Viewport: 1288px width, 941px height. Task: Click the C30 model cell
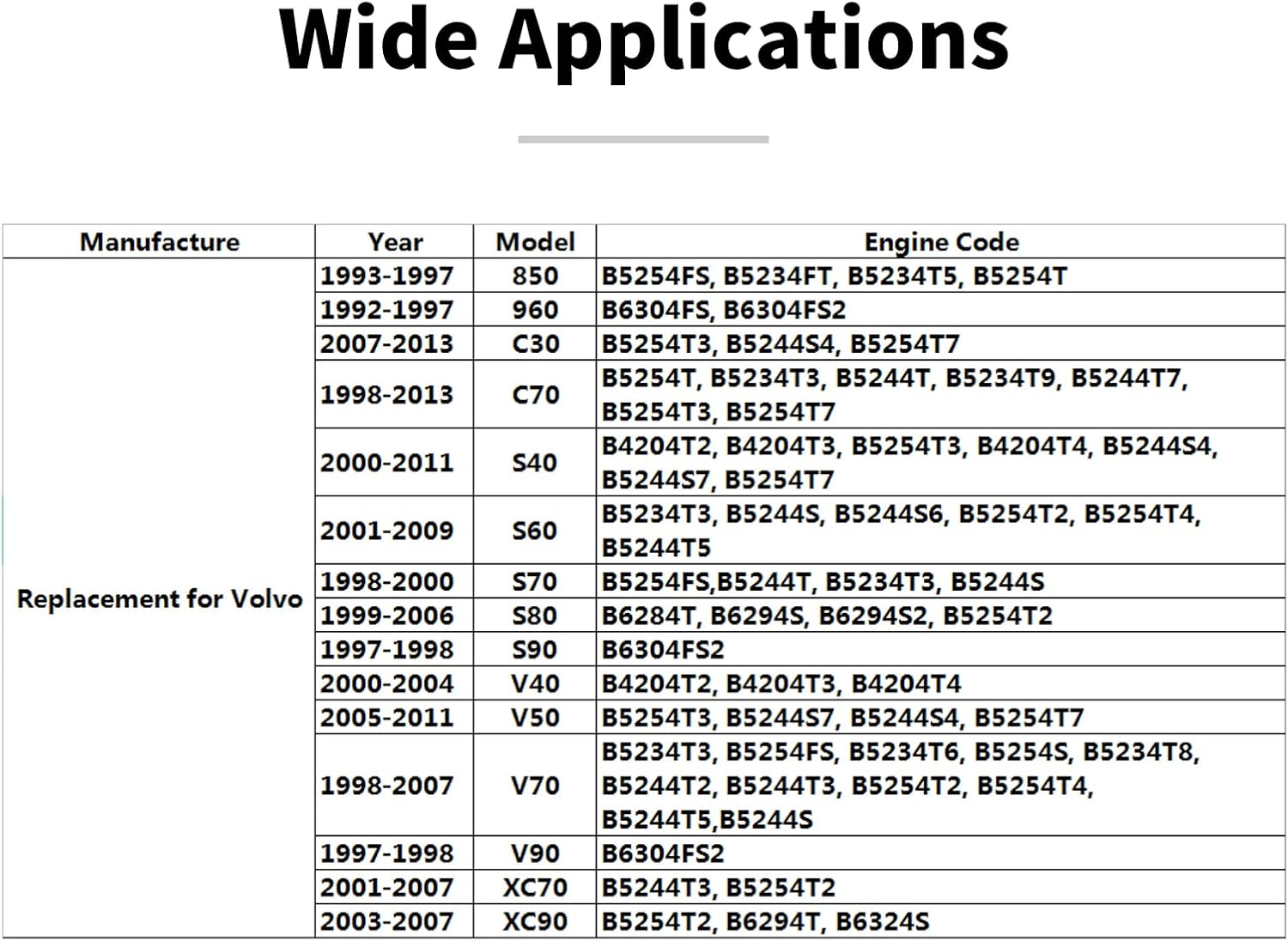[x=535, y=343]
